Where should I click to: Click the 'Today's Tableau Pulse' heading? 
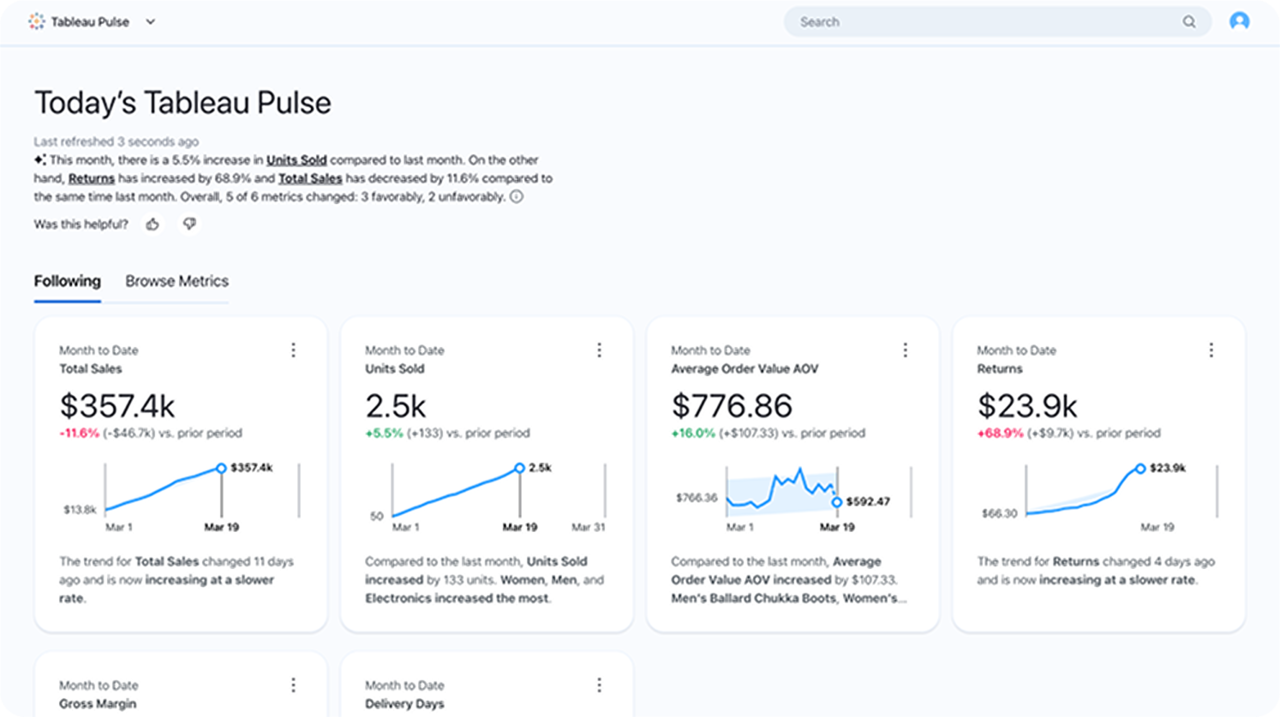point(183,103)
